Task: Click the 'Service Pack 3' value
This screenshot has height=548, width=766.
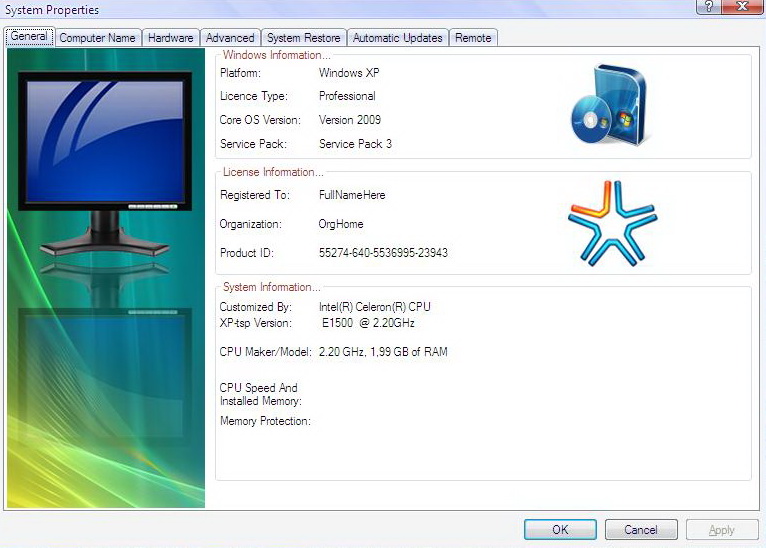Action: [355, 144]
